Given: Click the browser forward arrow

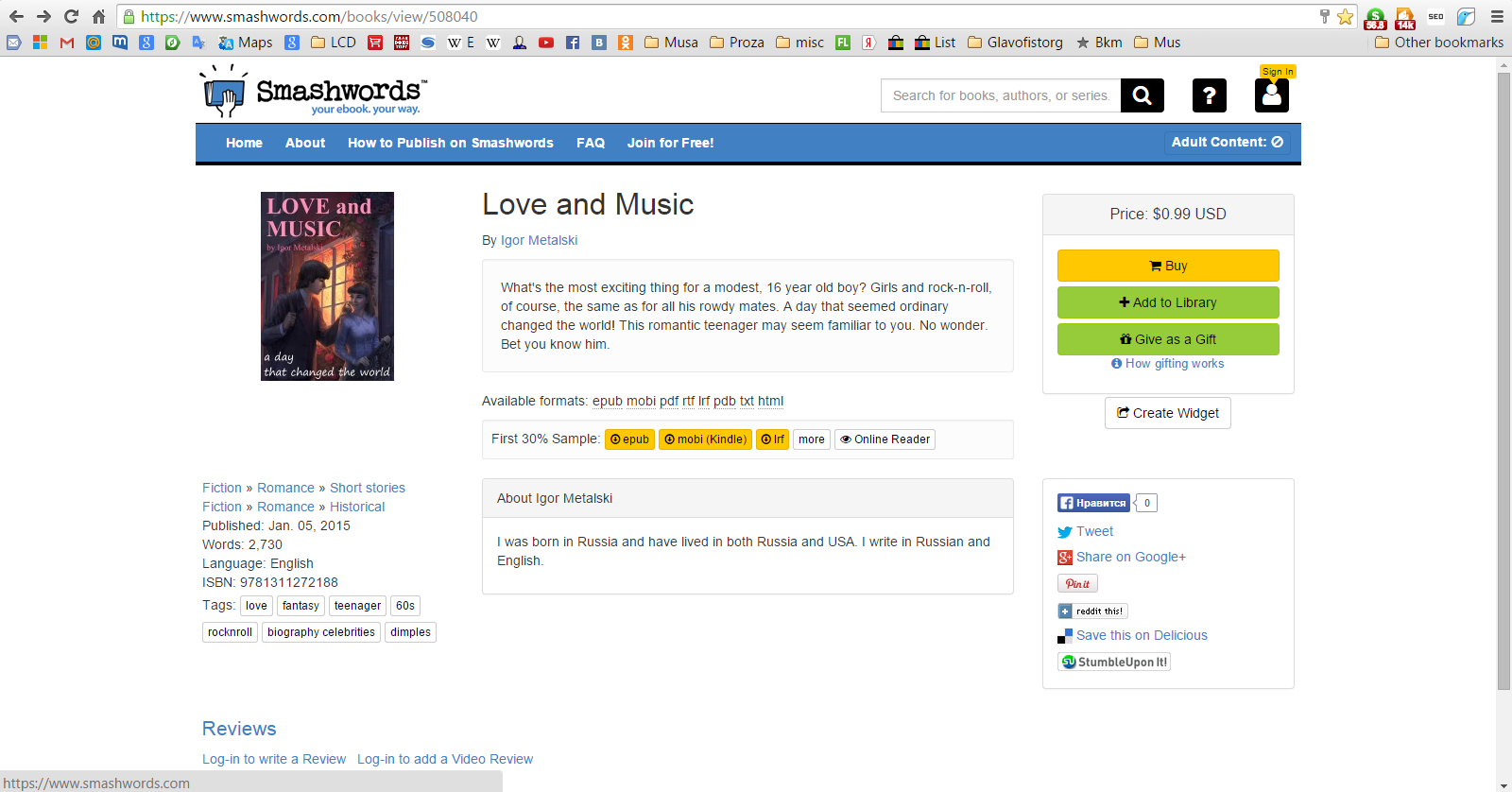Looking at the screenshot, I should pos(43,16).
